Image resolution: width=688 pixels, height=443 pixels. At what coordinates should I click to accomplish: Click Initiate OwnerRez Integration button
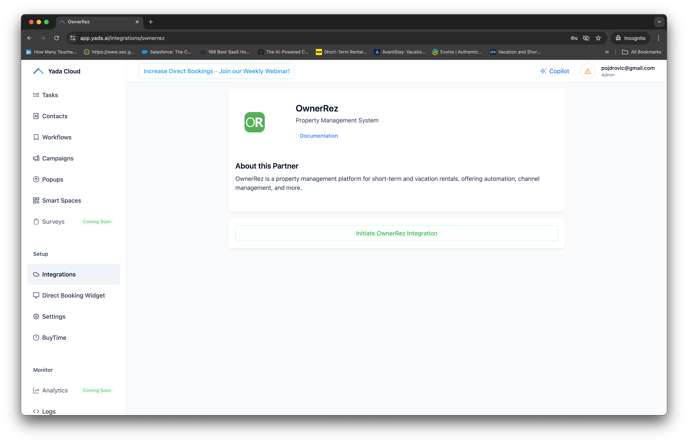pos(397,233)
